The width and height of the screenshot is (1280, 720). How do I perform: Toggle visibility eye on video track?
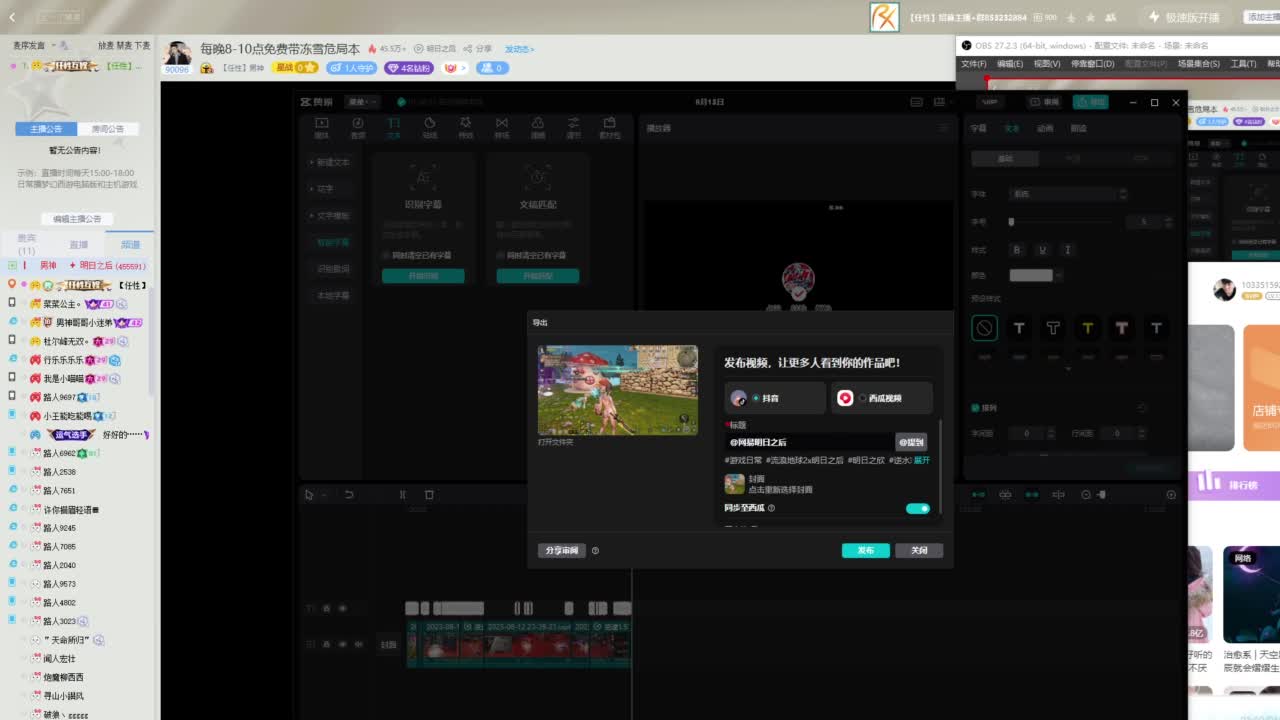tap(342, 647)
